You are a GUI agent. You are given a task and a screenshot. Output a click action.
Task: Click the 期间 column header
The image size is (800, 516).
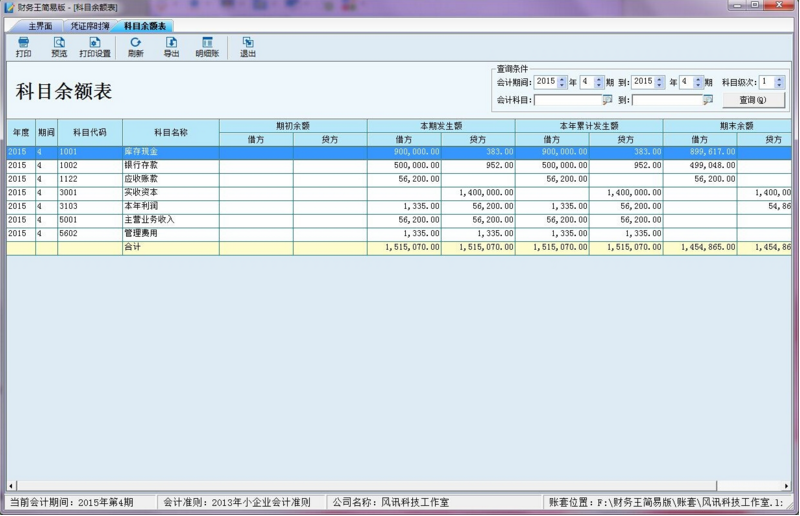[x=46, y=133]
